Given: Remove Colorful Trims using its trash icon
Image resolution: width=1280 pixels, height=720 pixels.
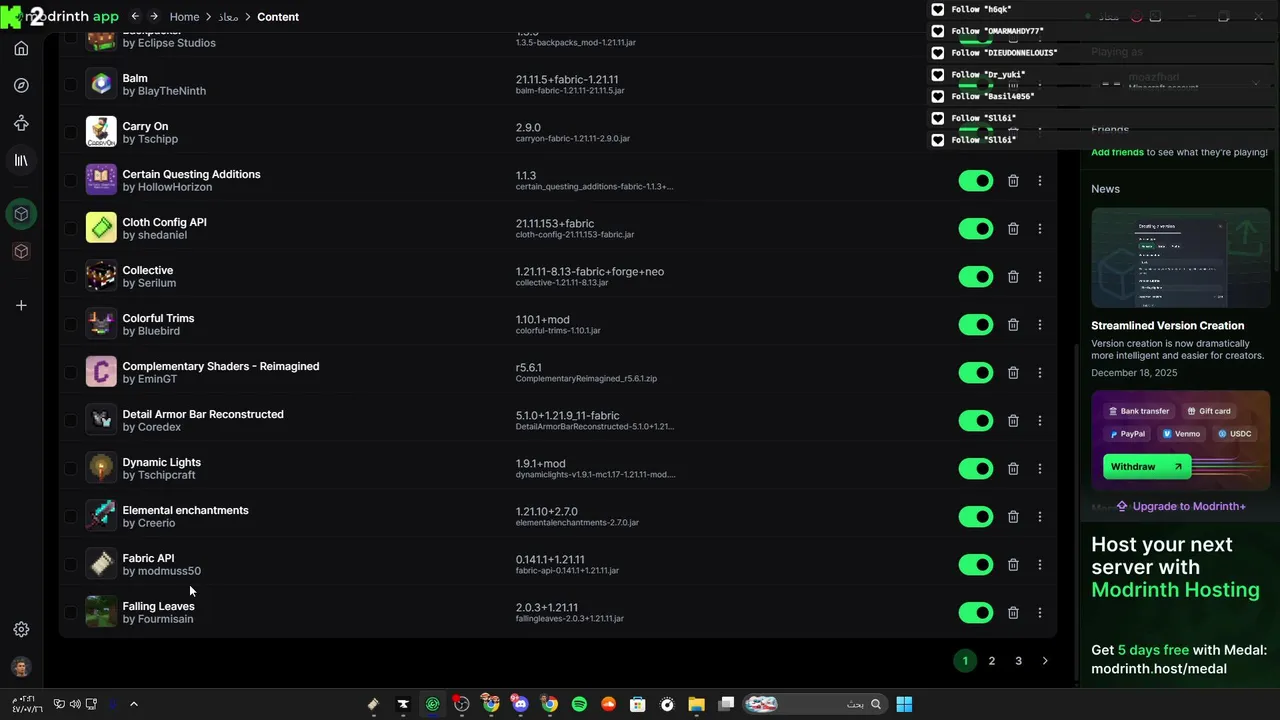Looking at the screenshot, I should click(1013, 324).
